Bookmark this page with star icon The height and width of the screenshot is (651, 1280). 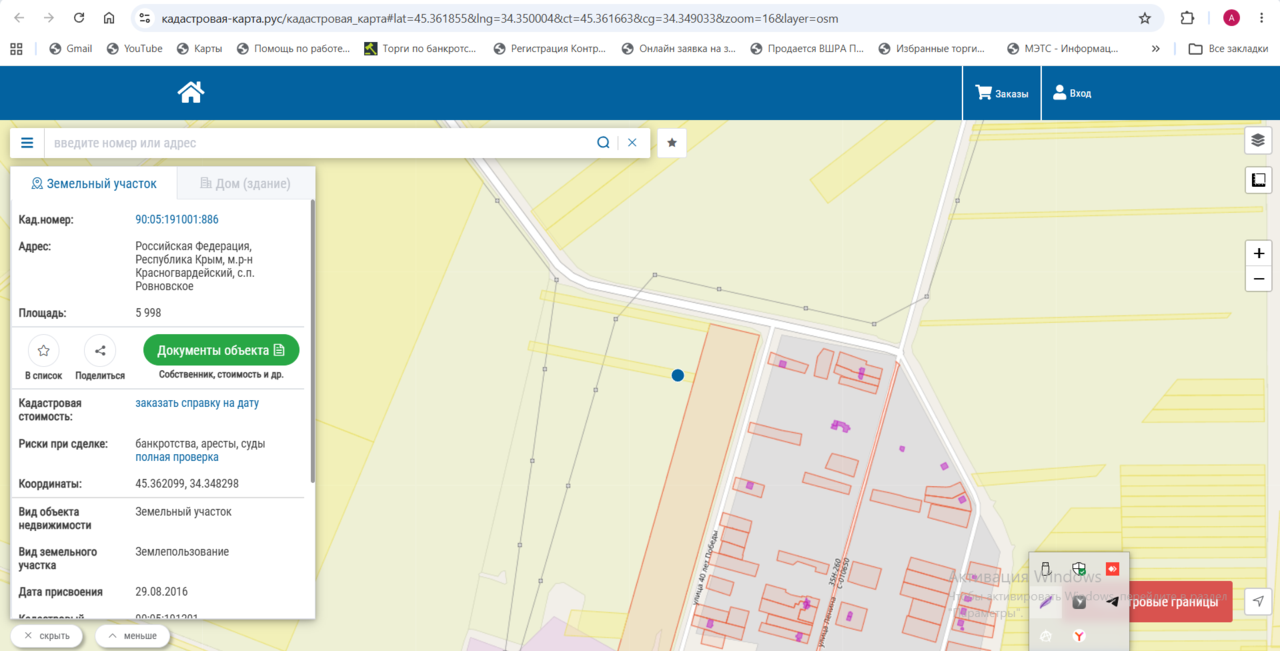[x=1145, y=18]
